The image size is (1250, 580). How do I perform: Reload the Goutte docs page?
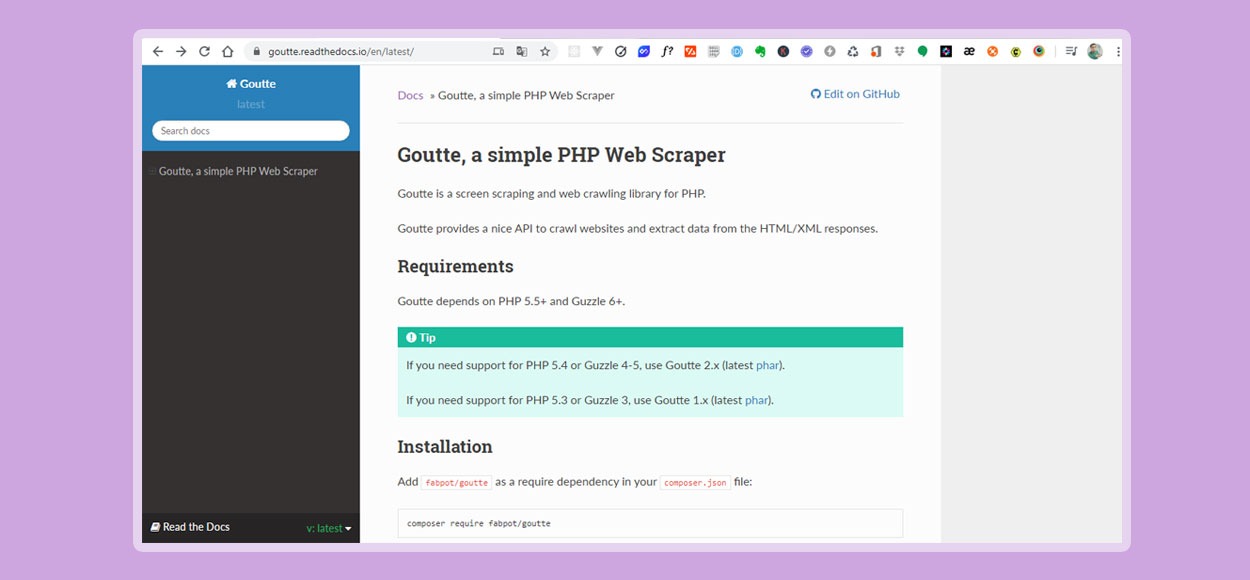[204, 51]
